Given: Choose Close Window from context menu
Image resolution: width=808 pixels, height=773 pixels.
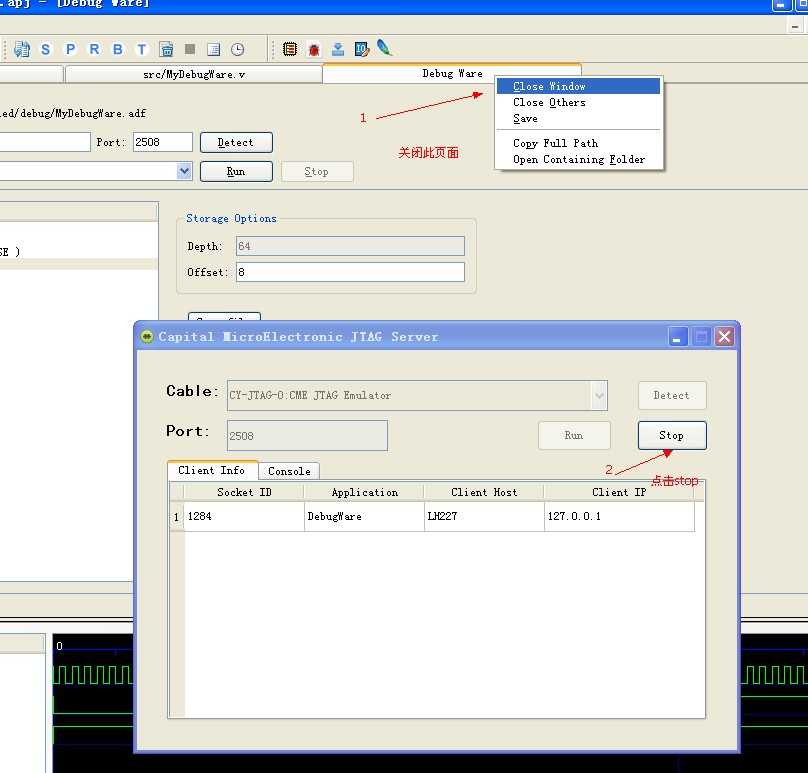Looking at the screenshot, I should coord(549,87).
